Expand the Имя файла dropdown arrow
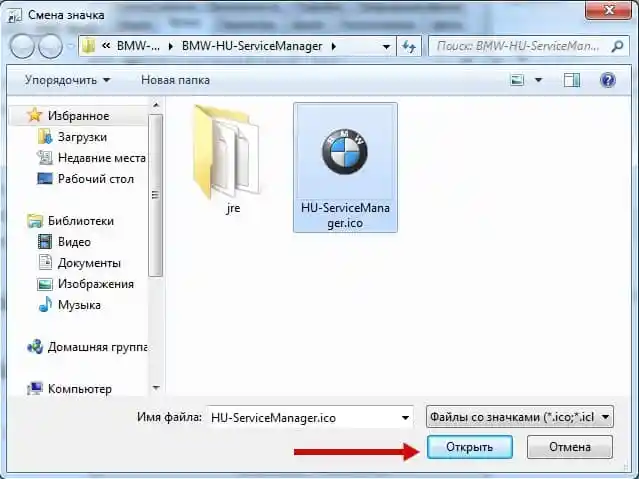This screenshot has height=479, width=639. point(405,418)
